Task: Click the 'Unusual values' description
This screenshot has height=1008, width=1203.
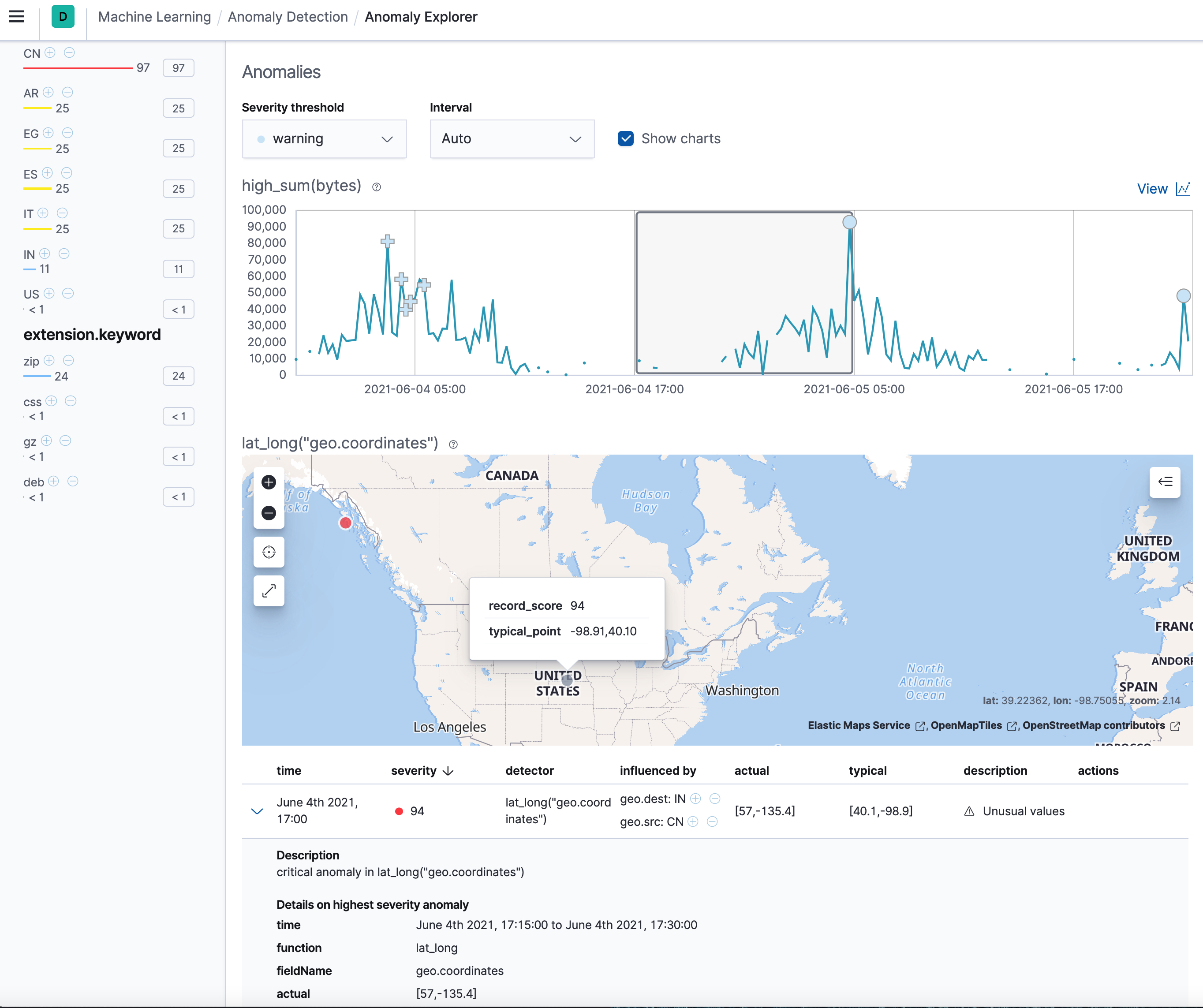Action: click(x=1023, y=811)
